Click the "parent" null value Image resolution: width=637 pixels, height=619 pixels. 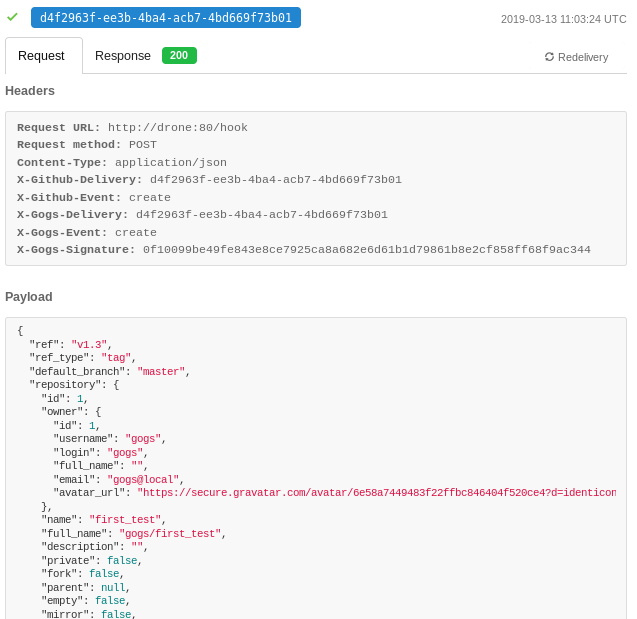[113, 587]
